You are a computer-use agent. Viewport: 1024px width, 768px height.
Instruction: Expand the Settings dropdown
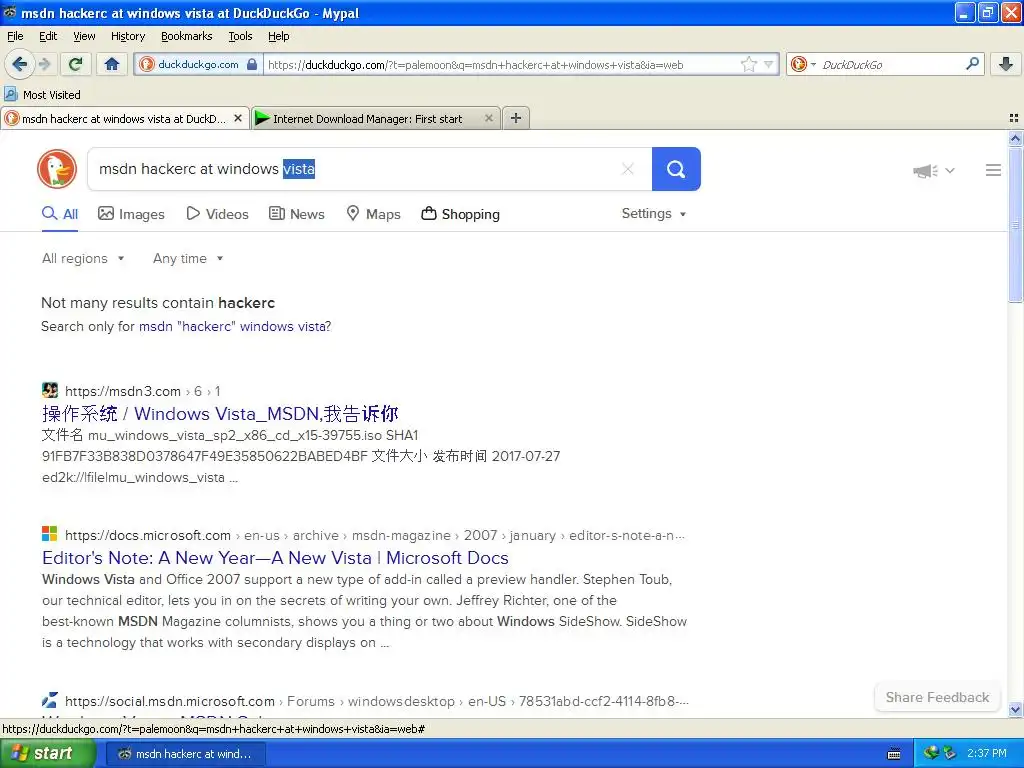click(x=654, y=214)
